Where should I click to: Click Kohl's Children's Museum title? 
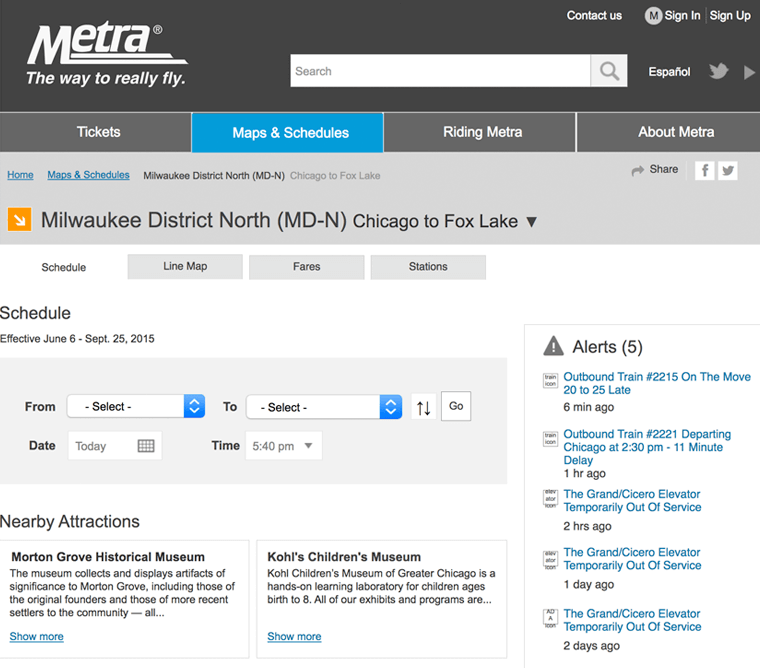(x=344, y=557)
